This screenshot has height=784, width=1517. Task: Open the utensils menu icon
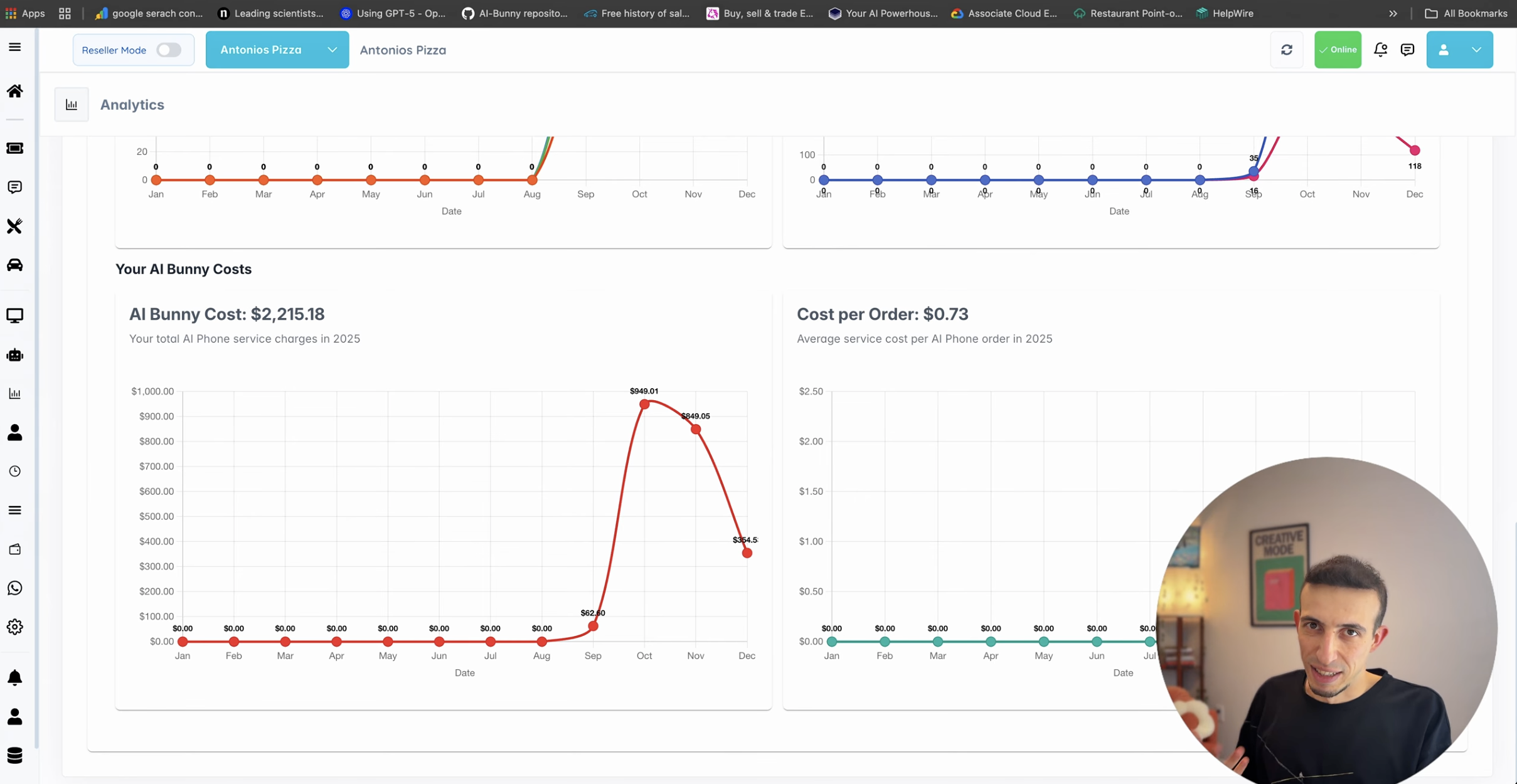click(x=14, y=226)
